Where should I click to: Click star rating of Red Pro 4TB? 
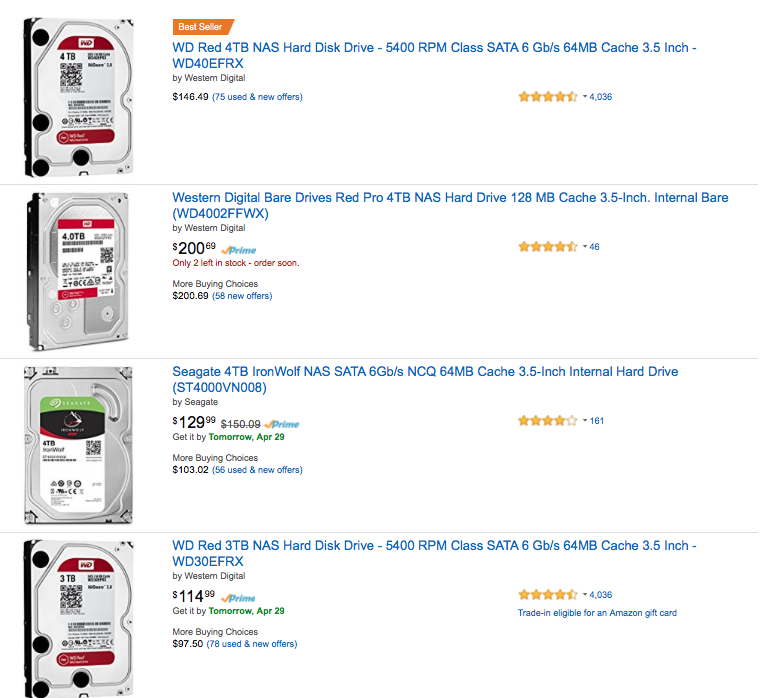click(x=548, y=246)
